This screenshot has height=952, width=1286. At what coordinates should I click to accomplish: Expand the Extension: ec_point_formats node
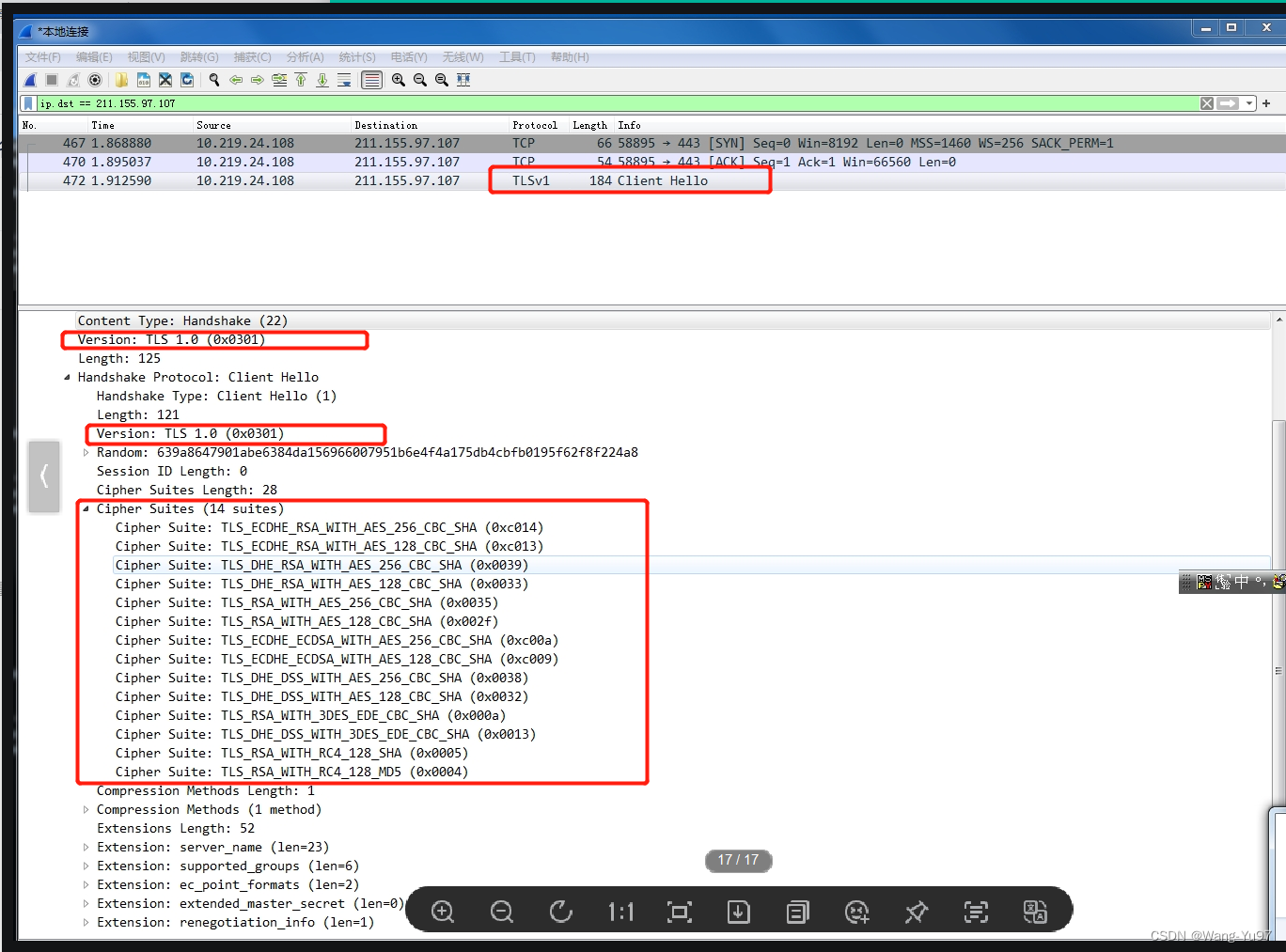(x=86, y=885)
